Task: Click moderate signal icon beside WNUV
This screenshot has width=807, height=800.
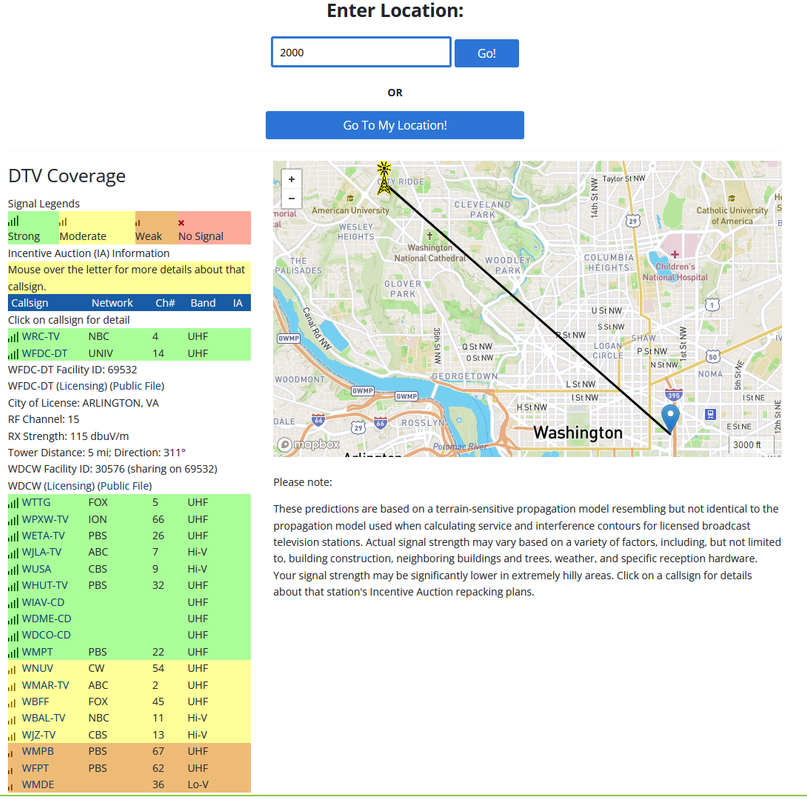Action: (x=12, y=669)
